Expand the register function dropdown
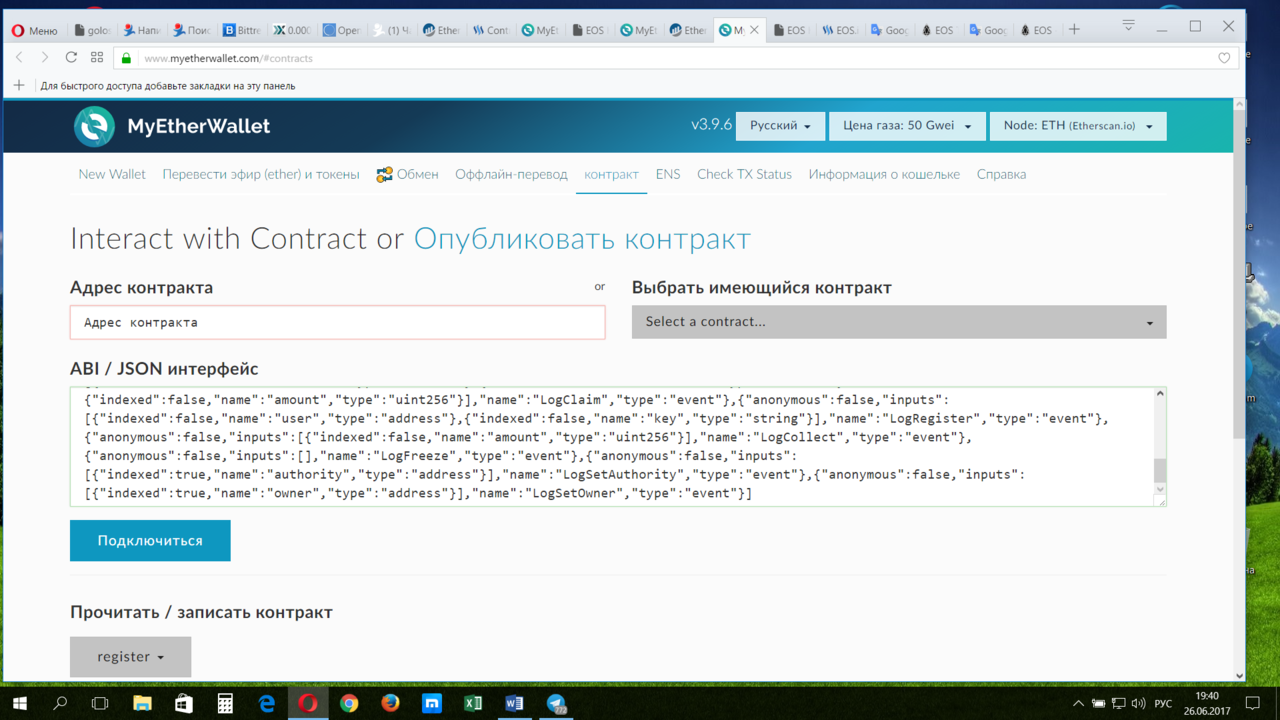The width and height of the screenshot is (1280, 720). (x=130, y=657)
